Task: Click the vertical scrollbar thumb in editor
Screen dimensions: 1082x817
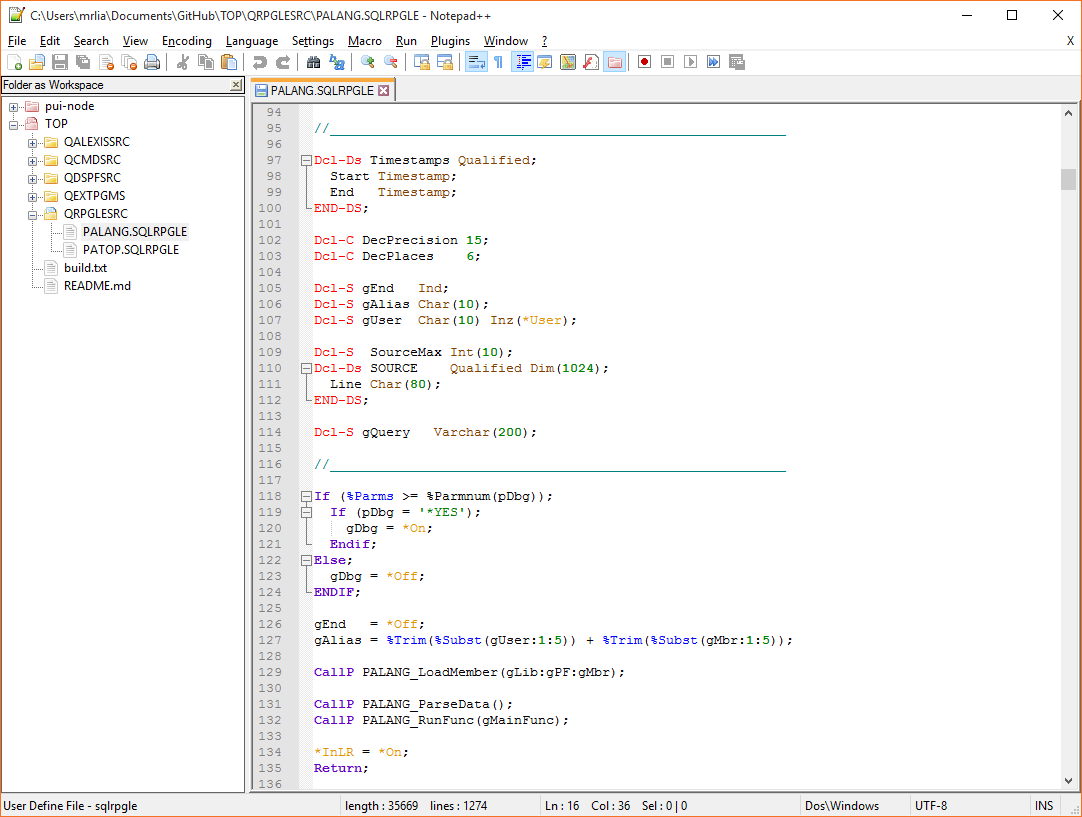Action: click(x=1068, y=179)
